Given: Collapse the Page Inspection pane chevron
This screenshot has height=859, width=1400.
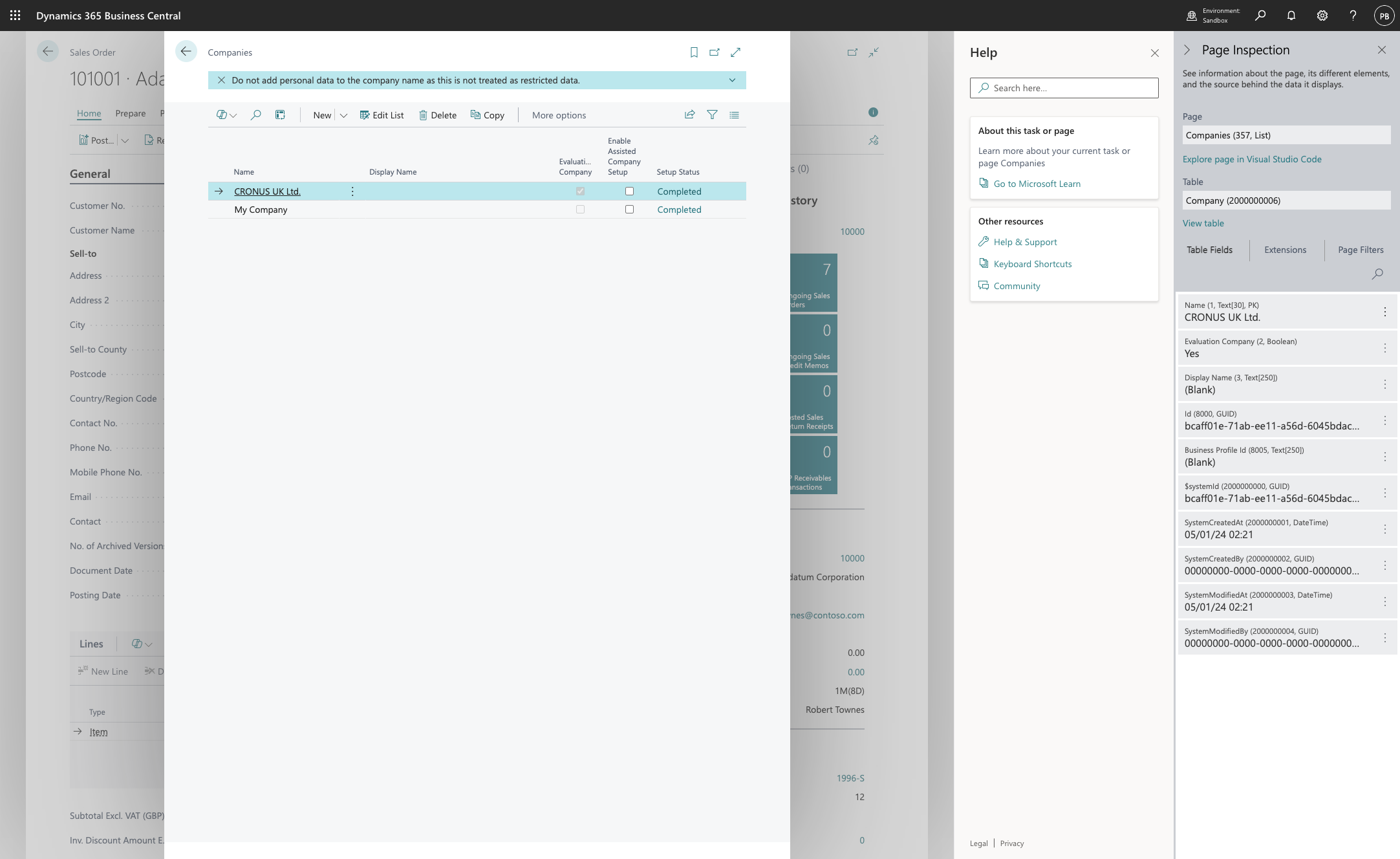Looking at the screenshot, I should (1187, 50).
